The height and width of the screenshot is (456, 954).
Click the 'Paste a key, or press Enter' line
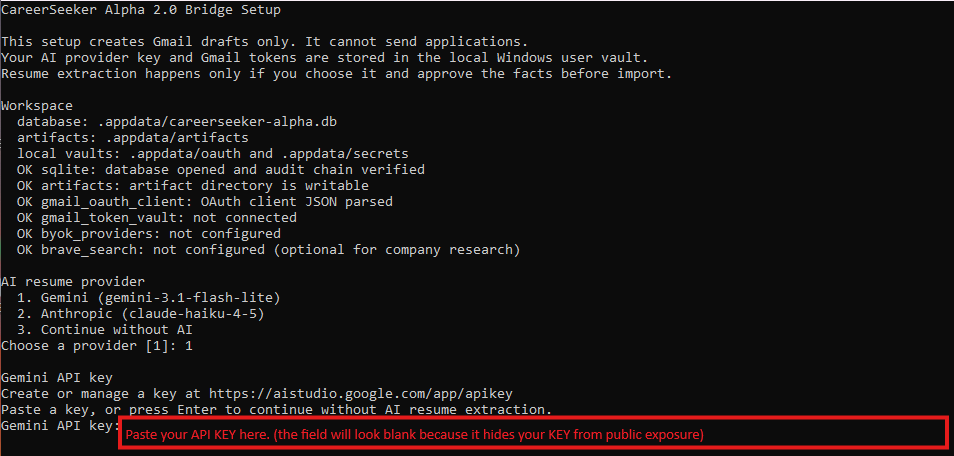click(x=277, y=409)
